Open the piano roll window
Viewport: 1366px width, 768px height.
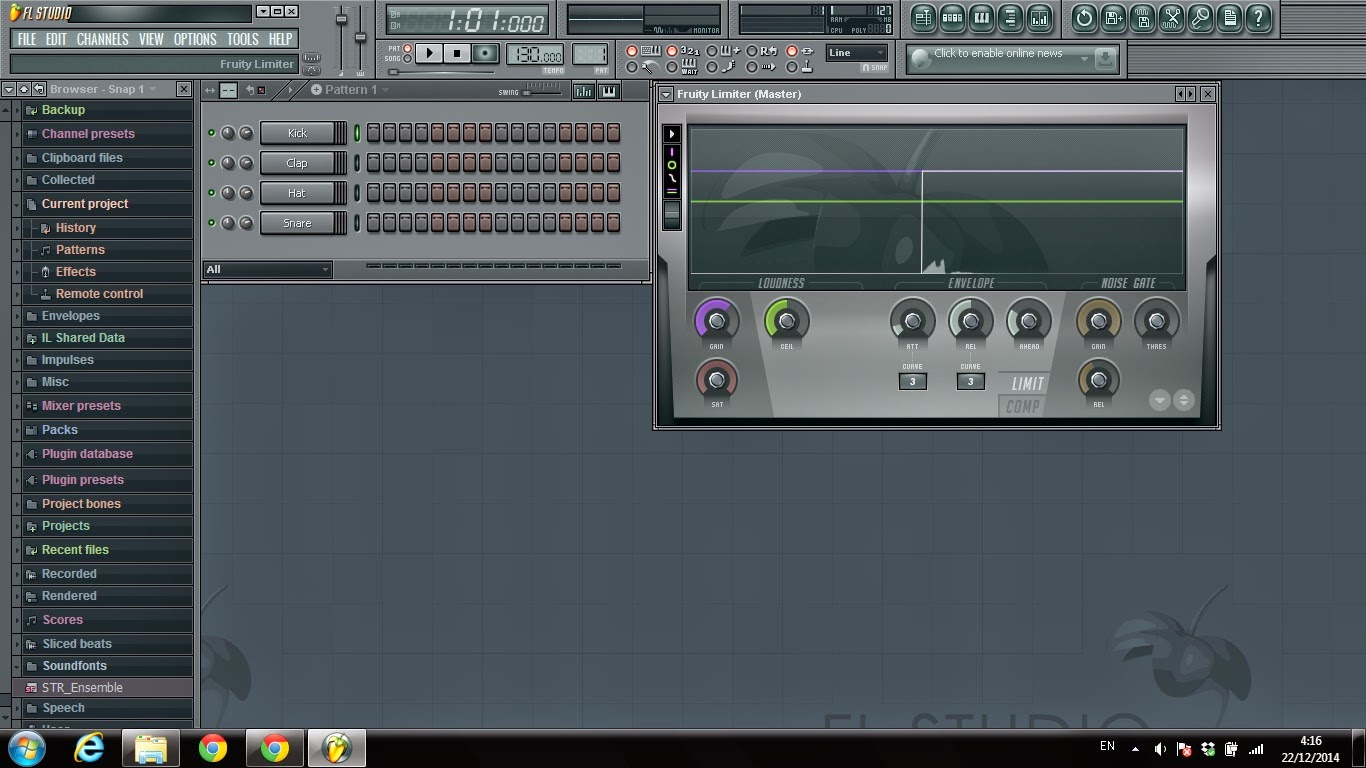pos(981,18)
